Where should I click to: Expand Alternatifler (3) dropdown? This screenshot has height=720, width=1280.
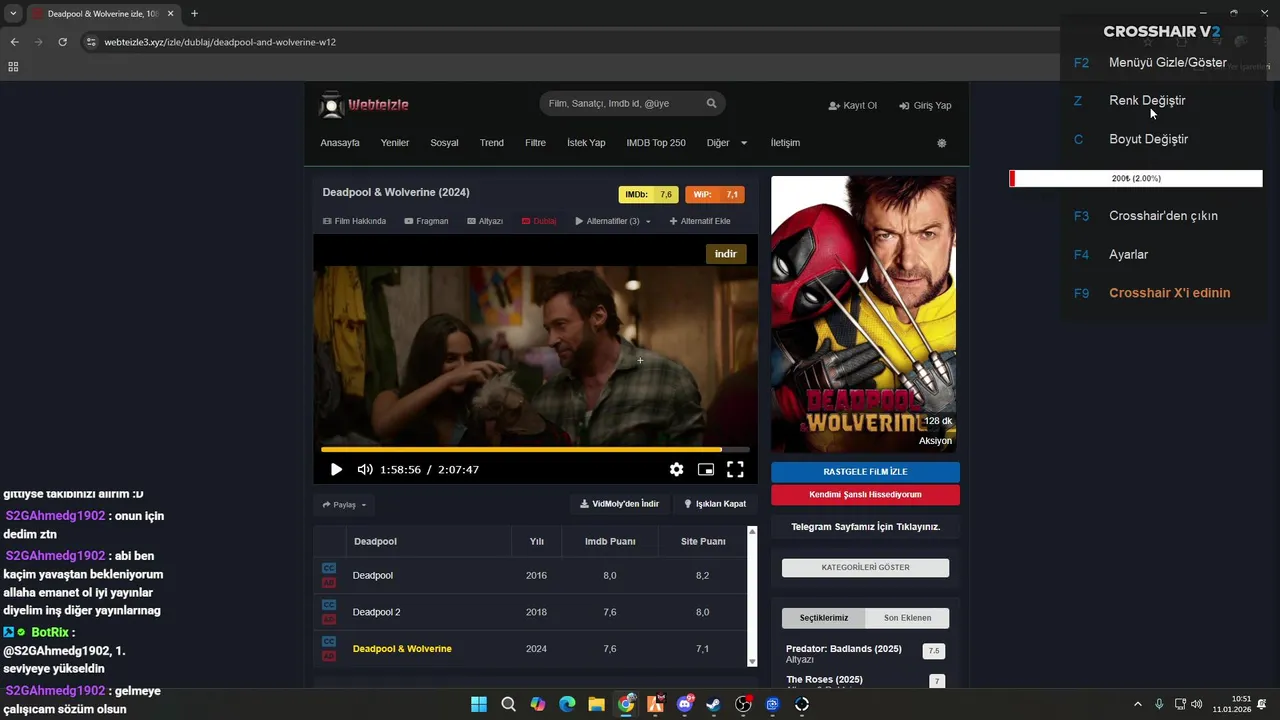(613, 221)
